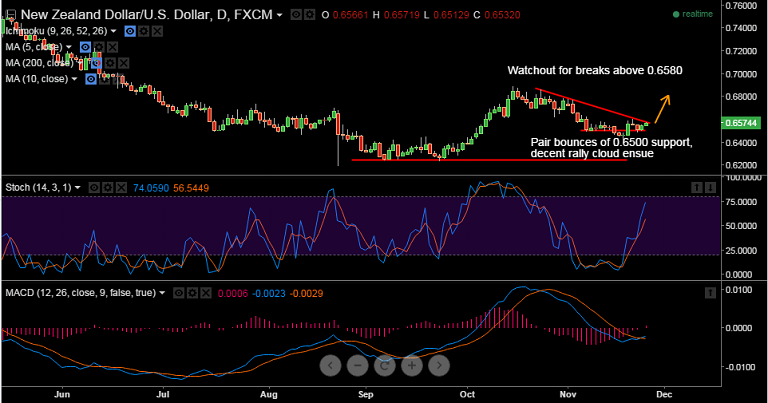
Task: Remove the MA (5, close) indicator
Action: [x=112, y=47]
